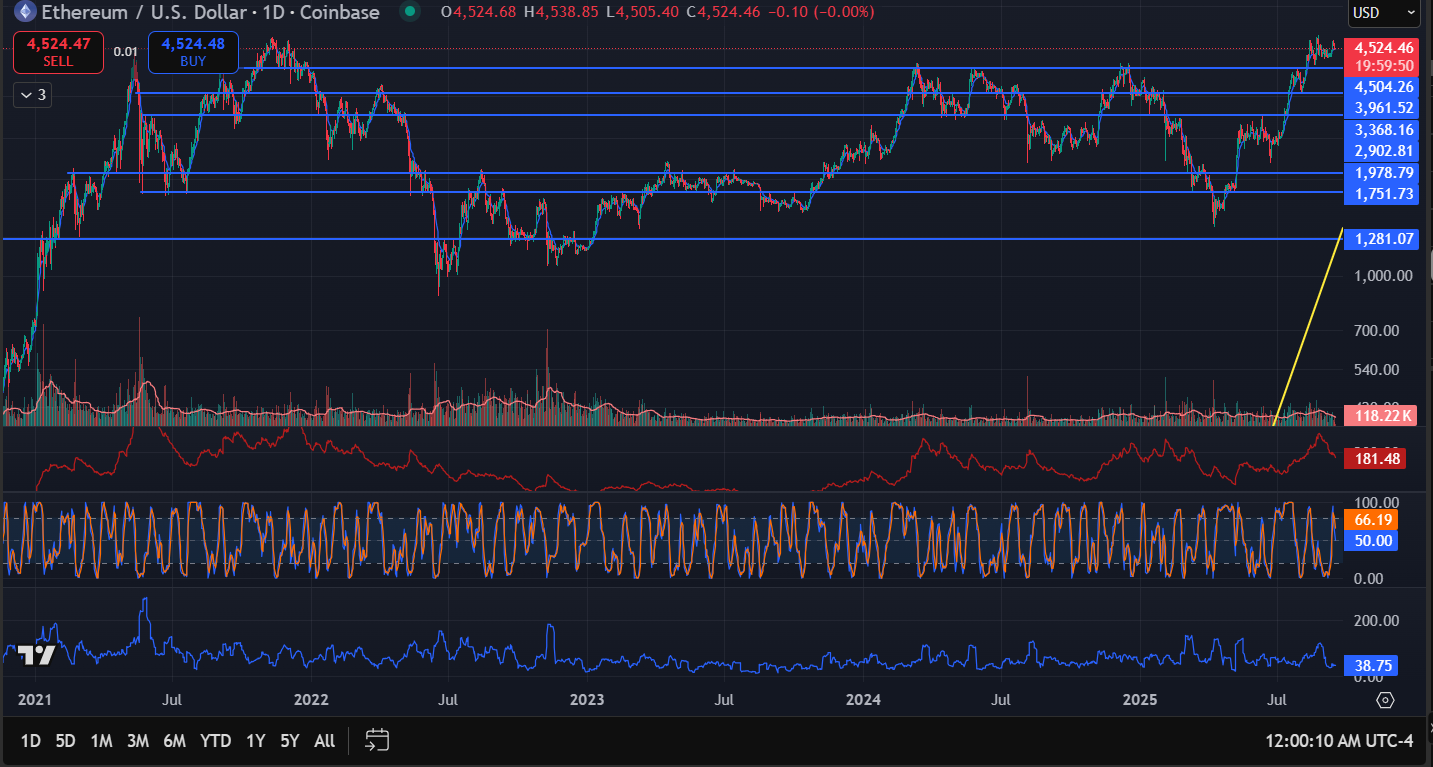Switch to the 1D time range

pyautogui.click(x=31, y=741)
